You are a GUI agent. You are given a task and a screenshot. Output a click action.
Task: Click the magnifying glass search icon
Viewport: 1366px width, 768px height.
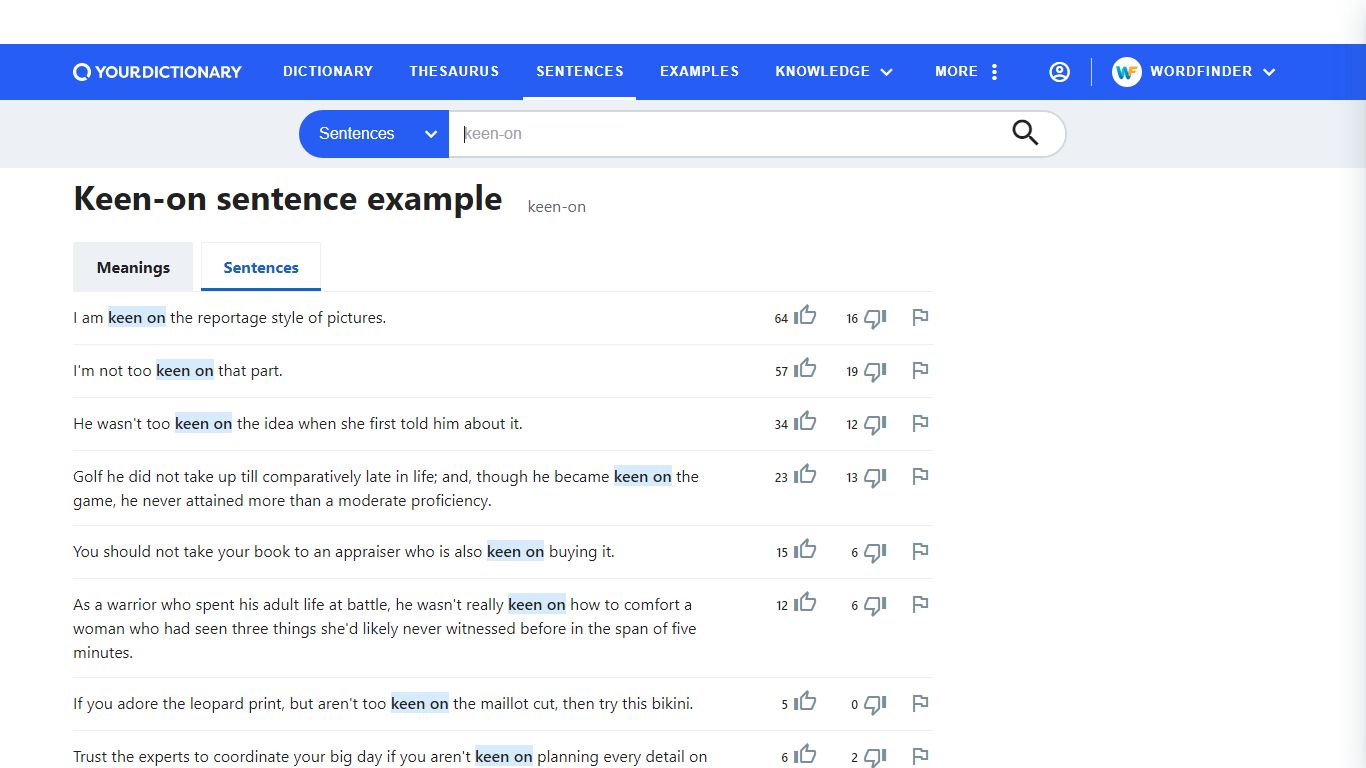(x=1025, y=133)
